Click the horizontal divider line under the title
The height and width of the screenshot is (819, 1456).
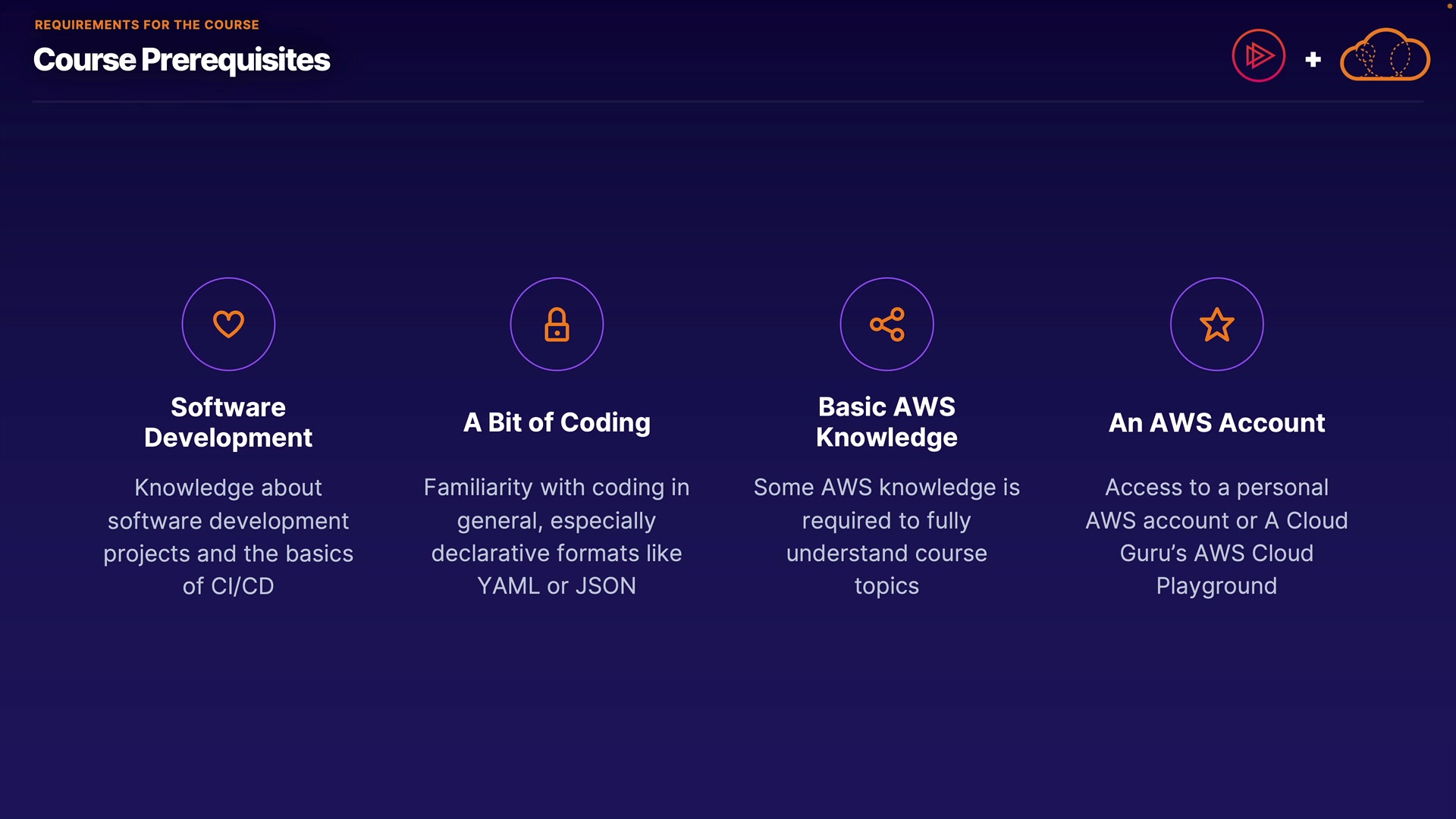728,101
